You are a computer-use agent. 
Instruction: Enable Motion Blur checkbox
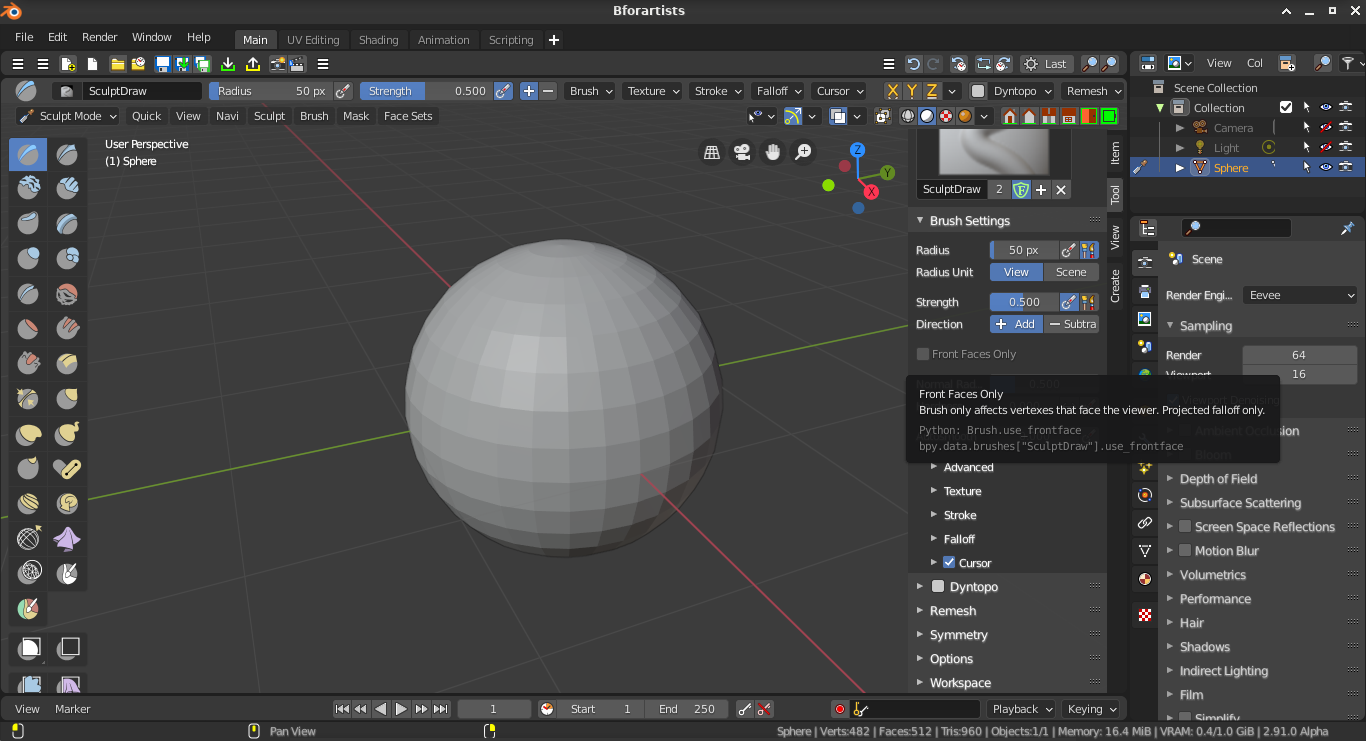(x=1185, y=550)
